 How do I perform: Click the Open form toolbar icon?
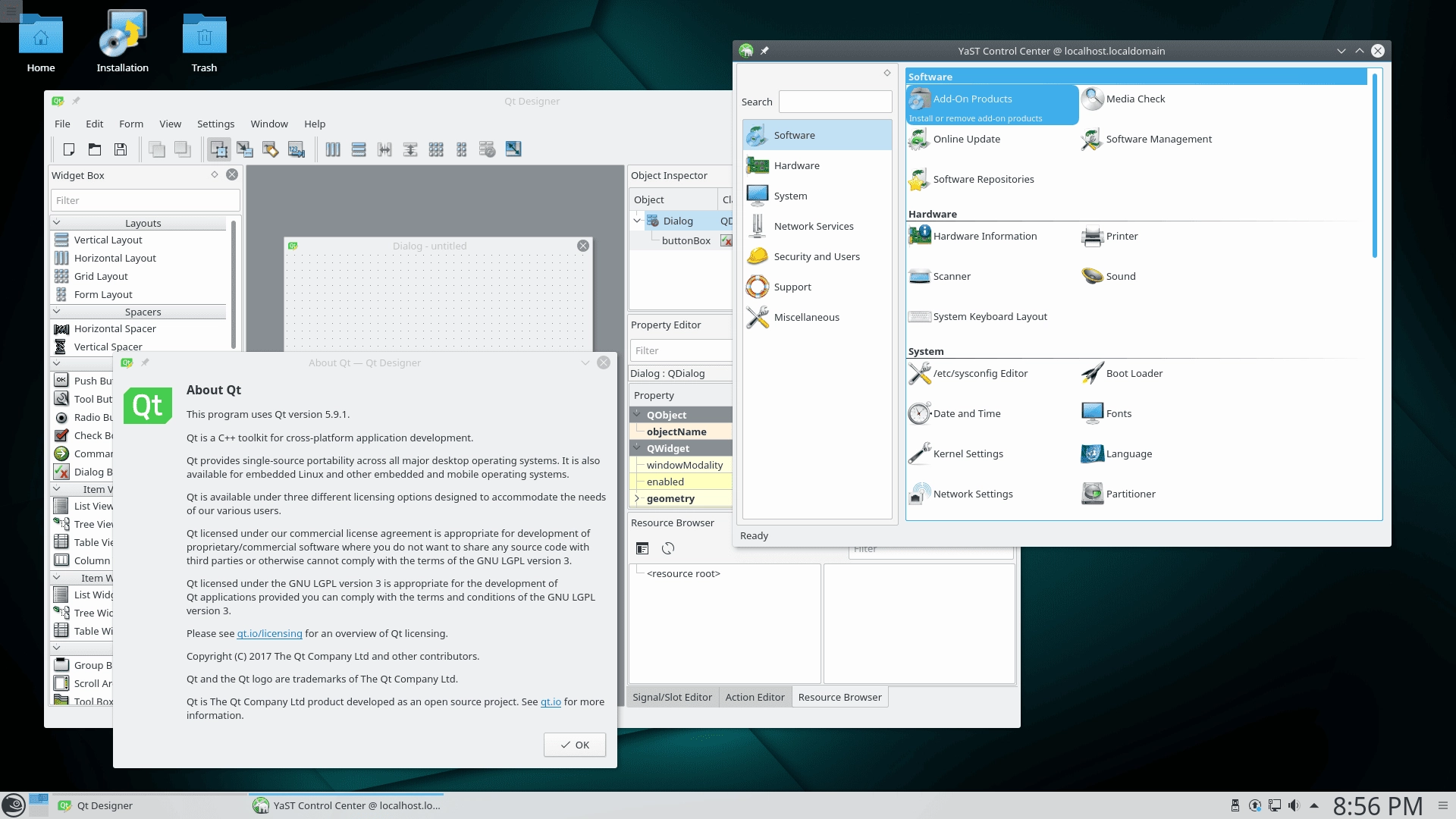tap(95, 149)
